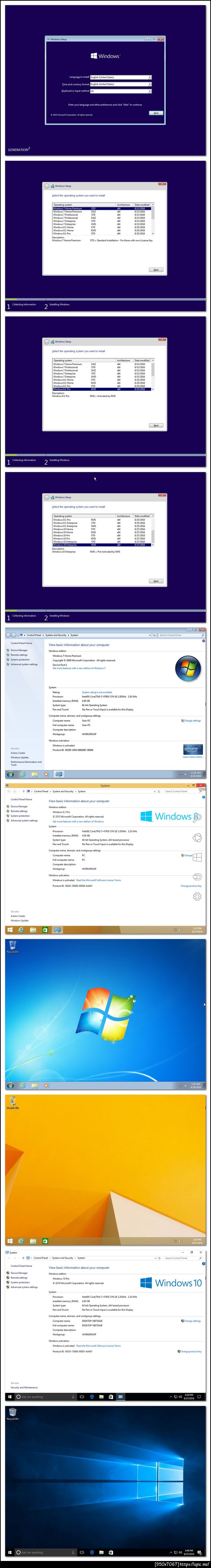This screenshot has width=211, height=1568.
Task: Open Task View on Windows 10 desktop taskbar
Action: (x=82, y=1553)
